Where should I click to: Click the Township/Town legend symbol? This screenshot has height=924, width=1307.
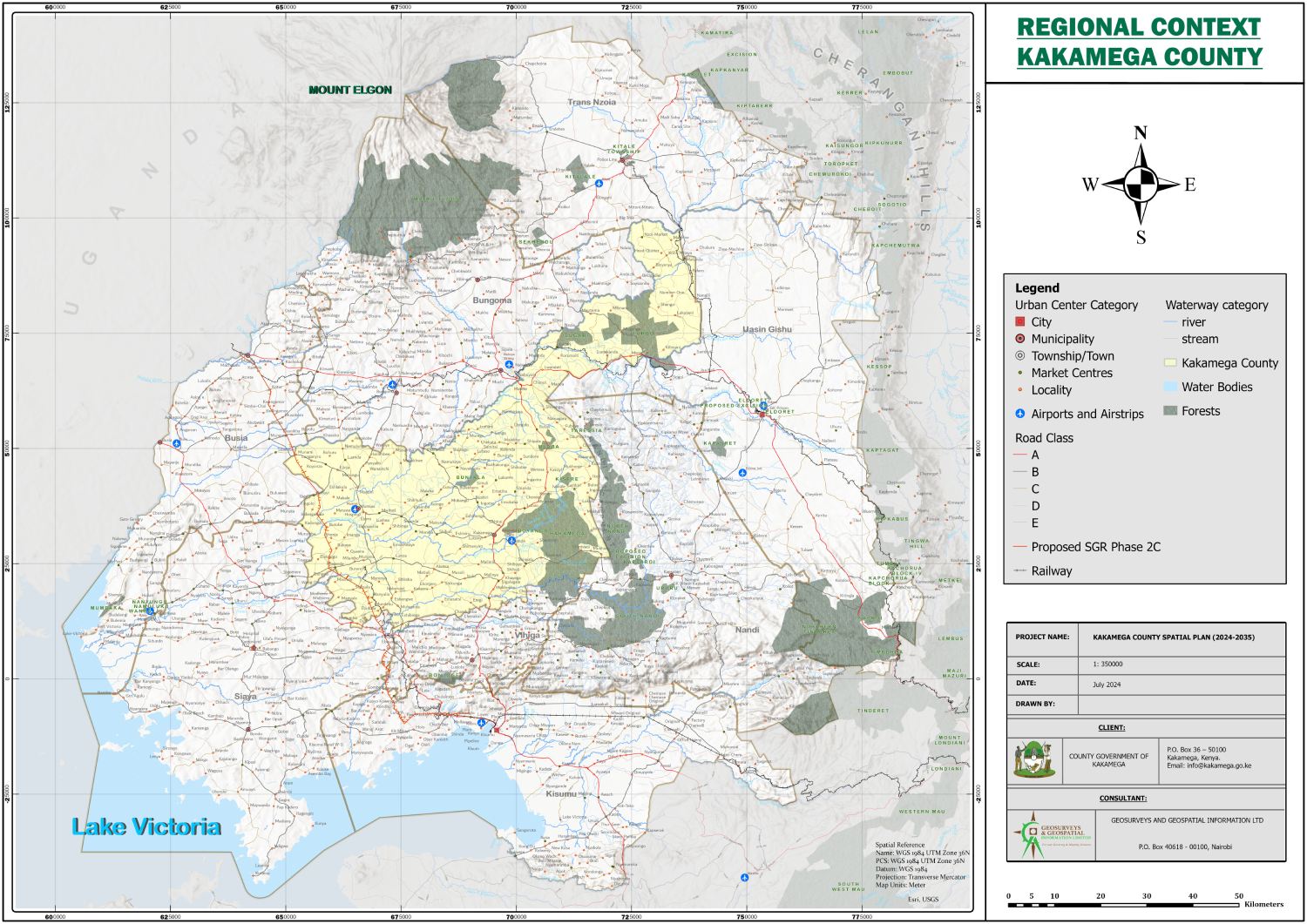(1020, 356)
